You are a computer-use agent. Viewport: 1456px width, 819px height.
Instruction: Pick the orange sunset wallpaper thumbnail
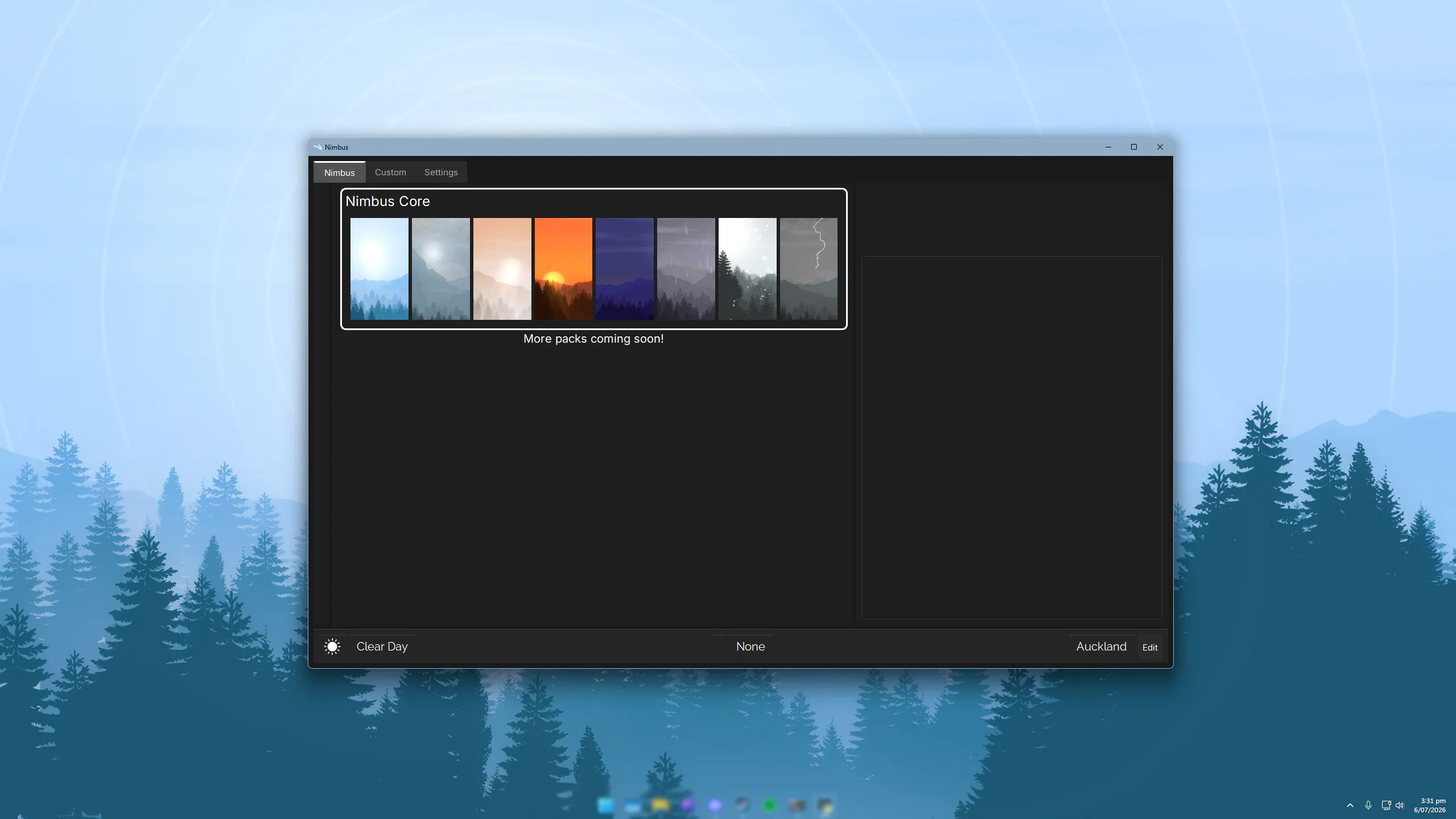[563, 269]
